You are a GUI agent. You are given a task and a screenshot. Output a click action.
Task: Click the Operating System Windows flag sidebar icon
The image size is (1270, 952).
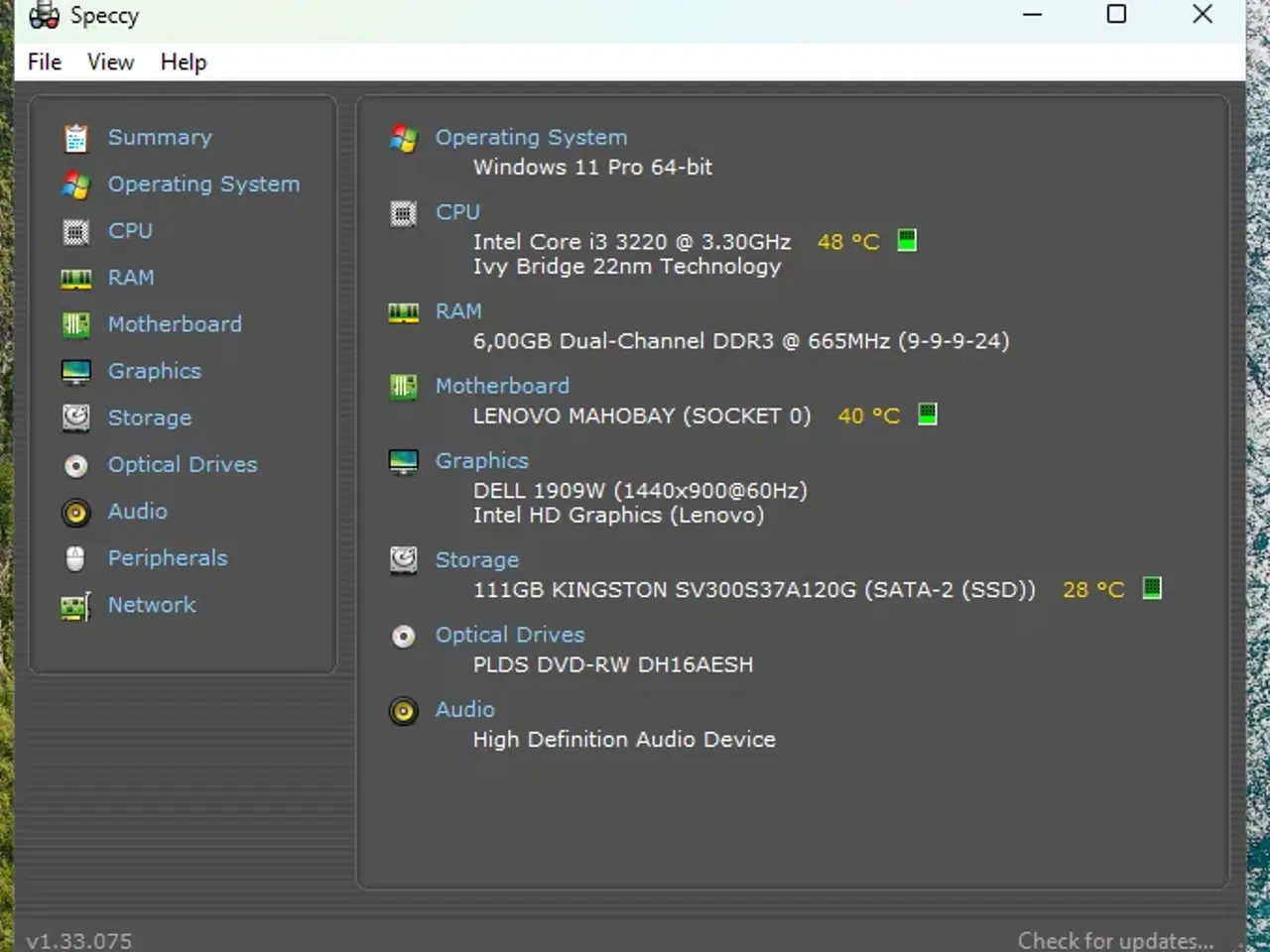[76, 184]
